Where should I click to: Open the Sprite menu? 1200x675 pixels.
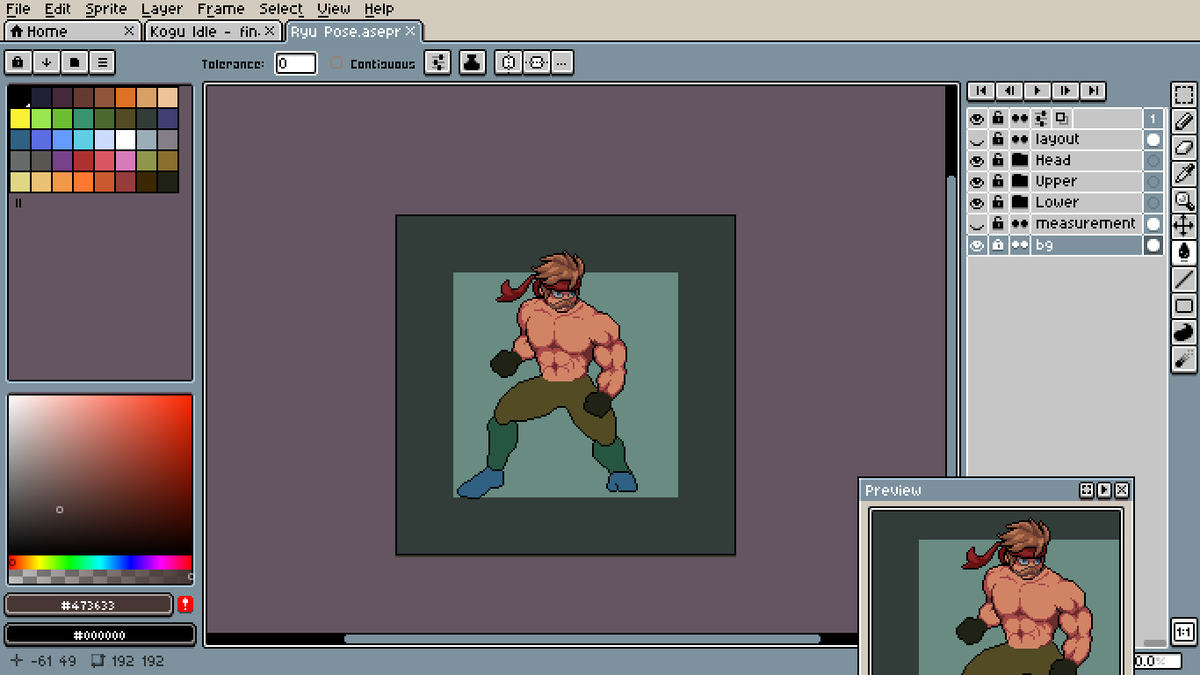[106, 9]
